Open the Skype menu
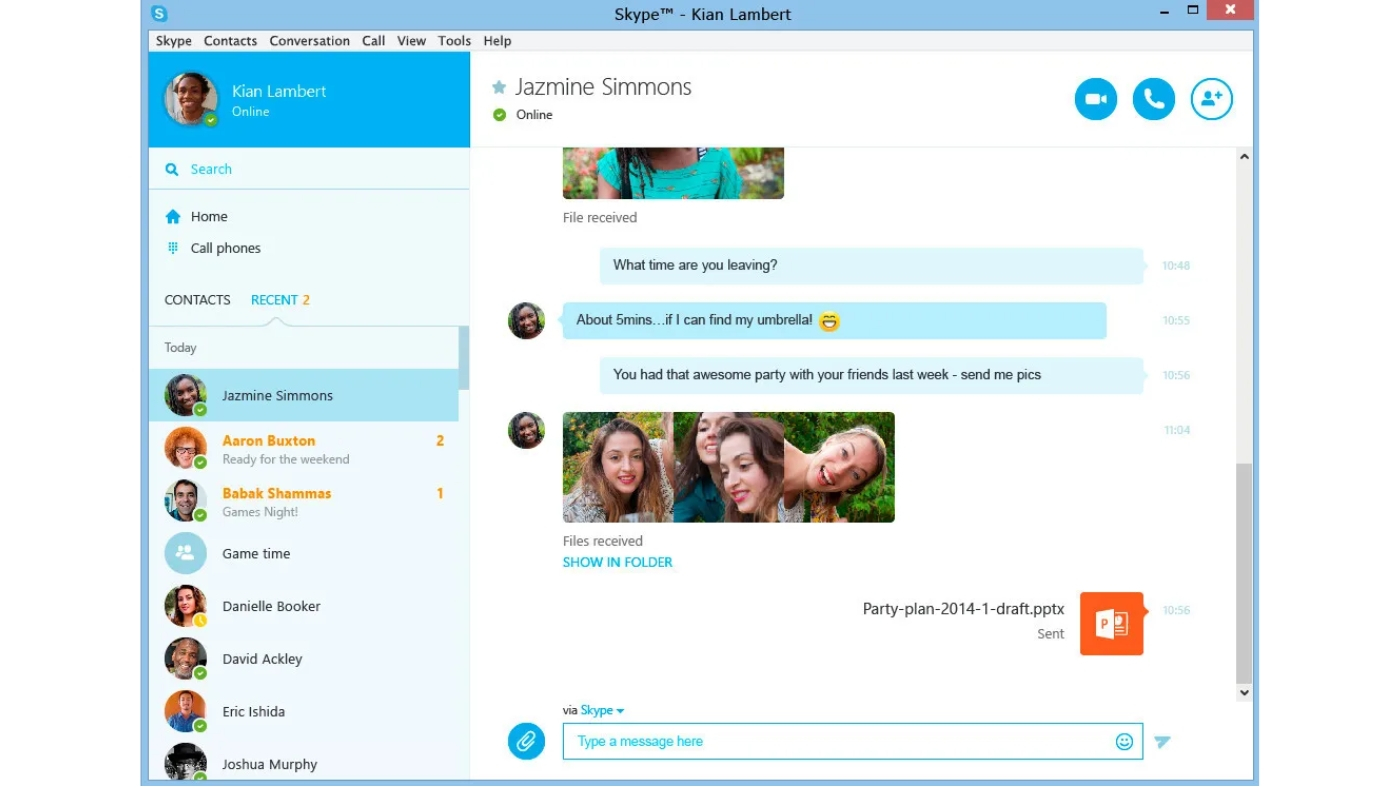This screenshot has width=1400, height=788. (173, 41)
